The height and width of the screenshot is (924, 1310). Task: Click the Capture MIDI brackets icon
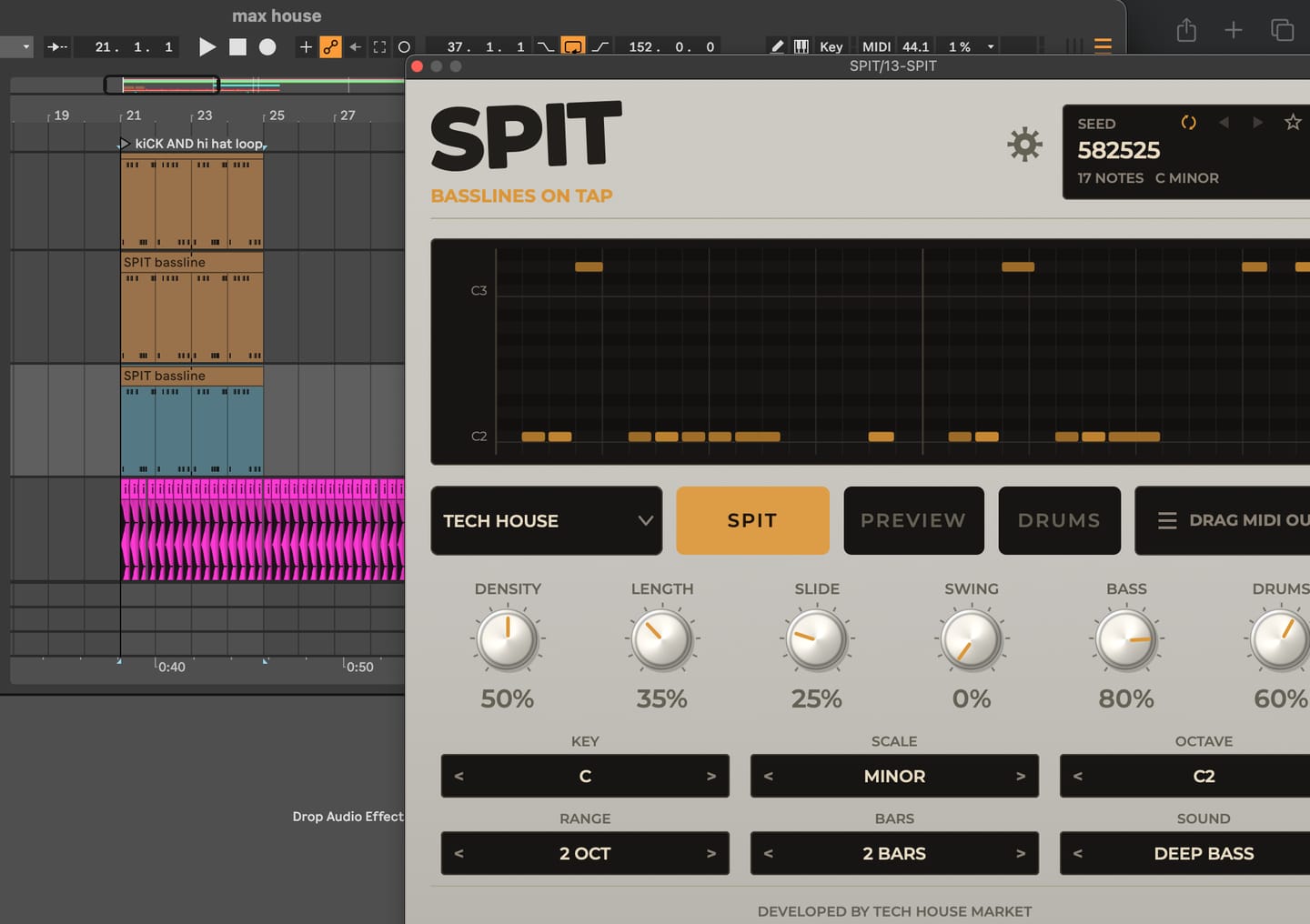pos(379,46)
